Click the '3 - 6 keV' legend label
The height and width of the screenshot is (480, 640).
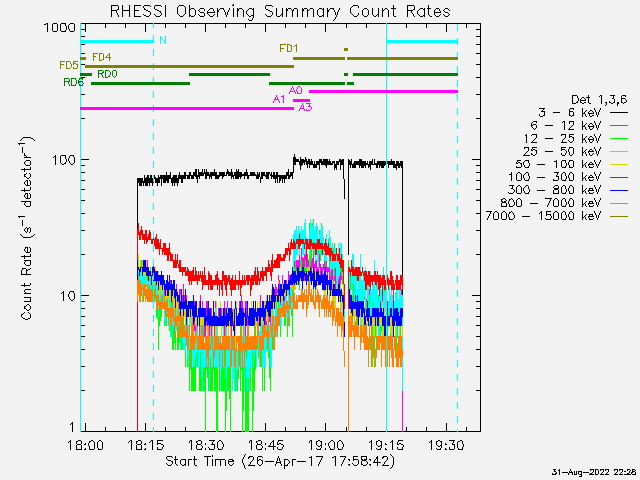pos(570,112)
